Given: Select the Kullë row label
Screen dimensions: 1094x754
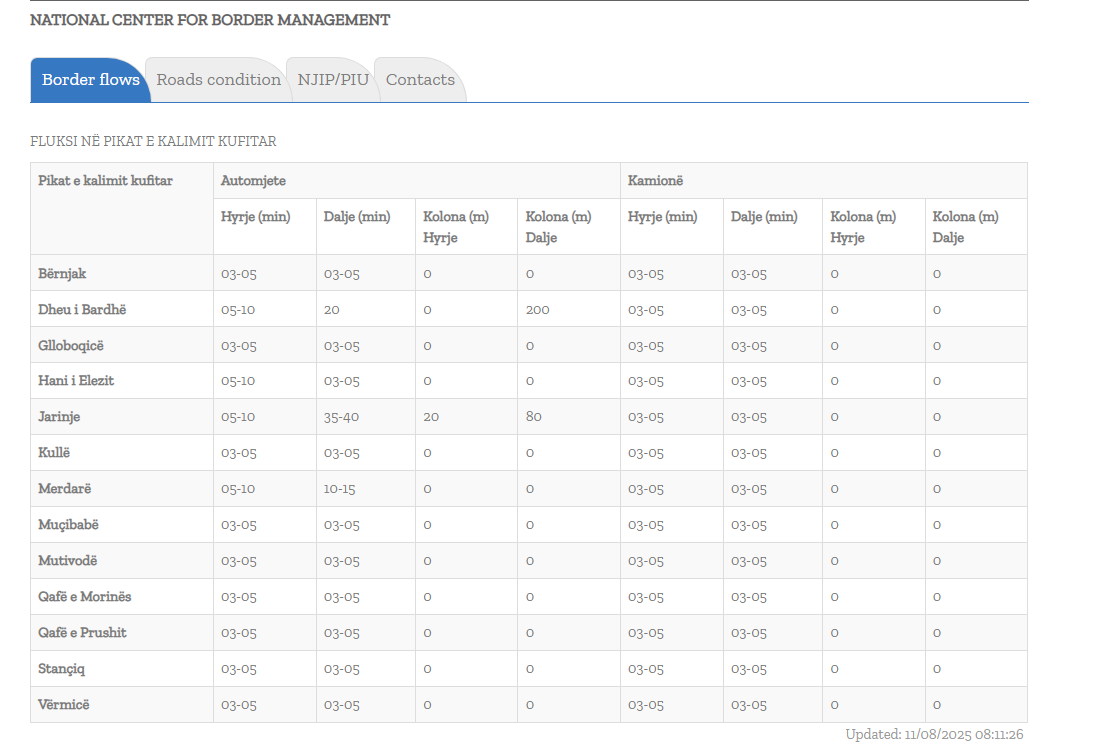Looking at the screenshot, I should tap(54, 453).
